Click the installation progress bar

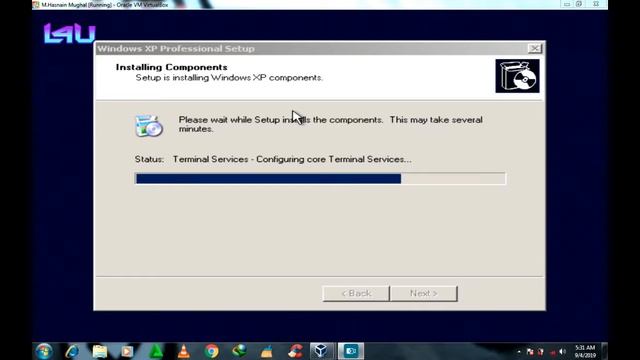(x=320, y=178)
